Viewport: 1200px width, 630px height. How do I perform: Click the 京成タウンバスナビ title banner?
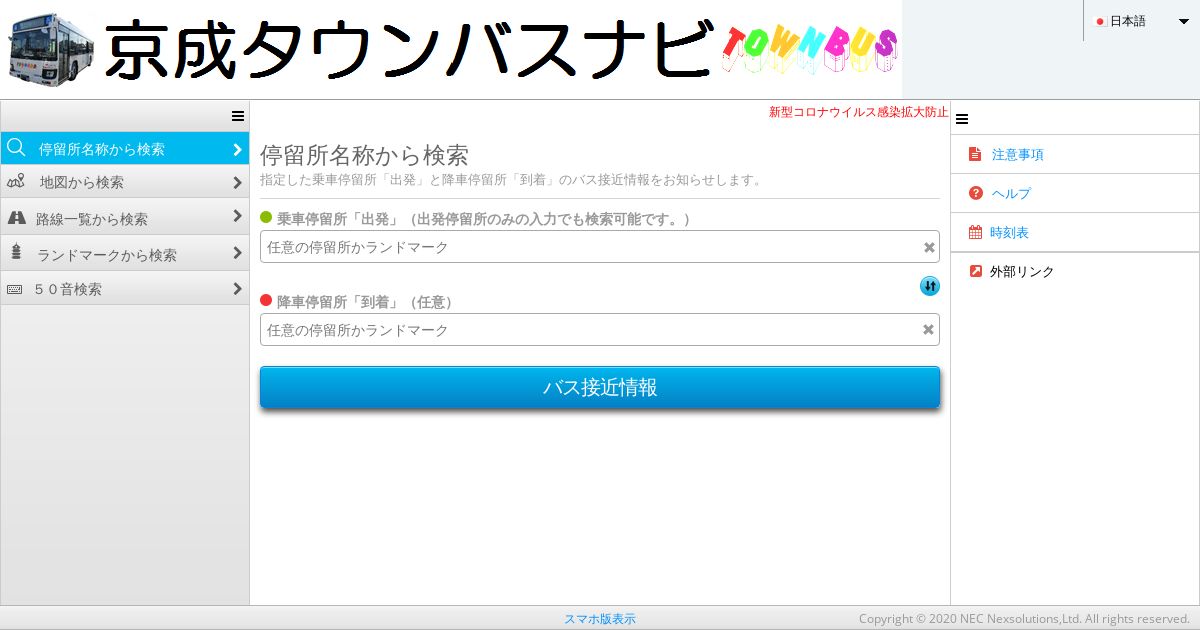coord(408,50)
